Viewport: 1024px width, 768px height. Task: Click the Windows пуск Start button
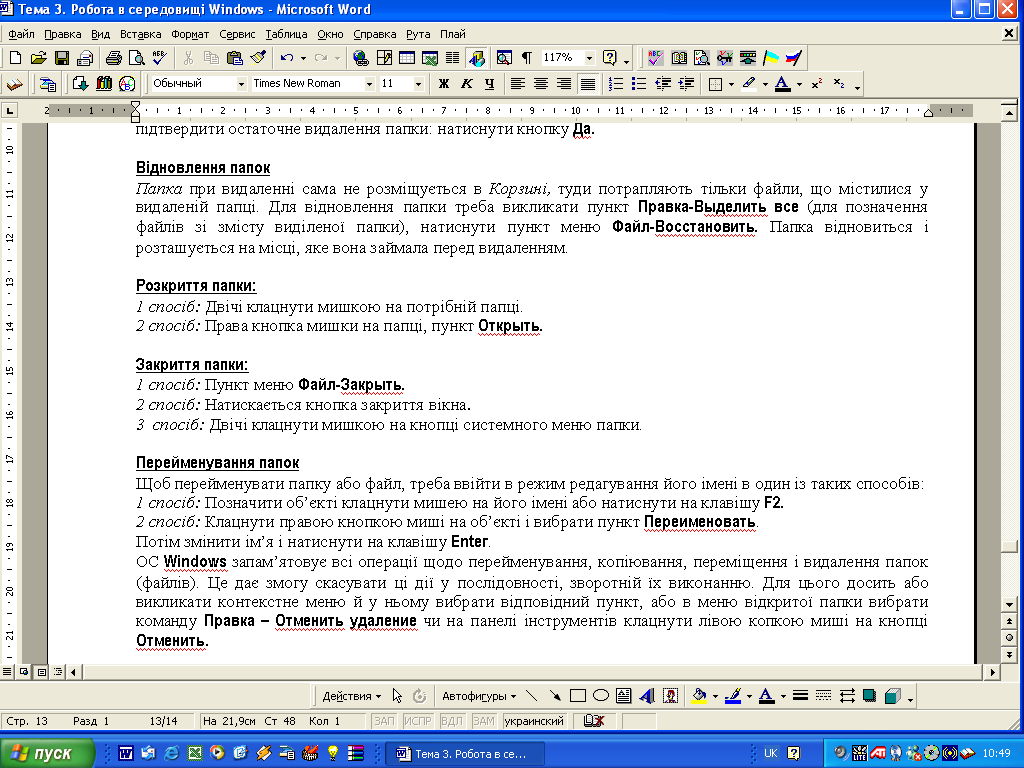click(x=47, y=753)
